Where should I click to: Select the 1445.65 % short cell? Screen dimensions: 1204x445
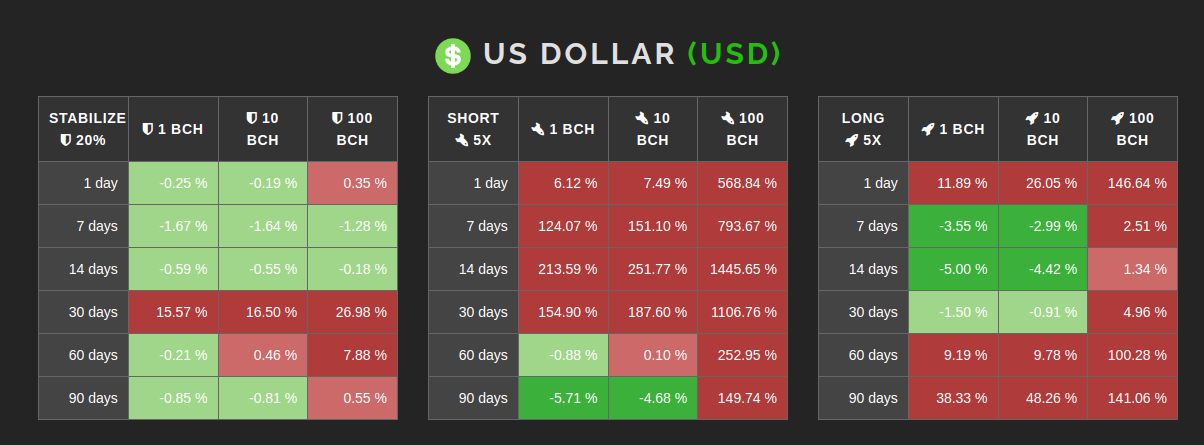click(x=742, y=269)
